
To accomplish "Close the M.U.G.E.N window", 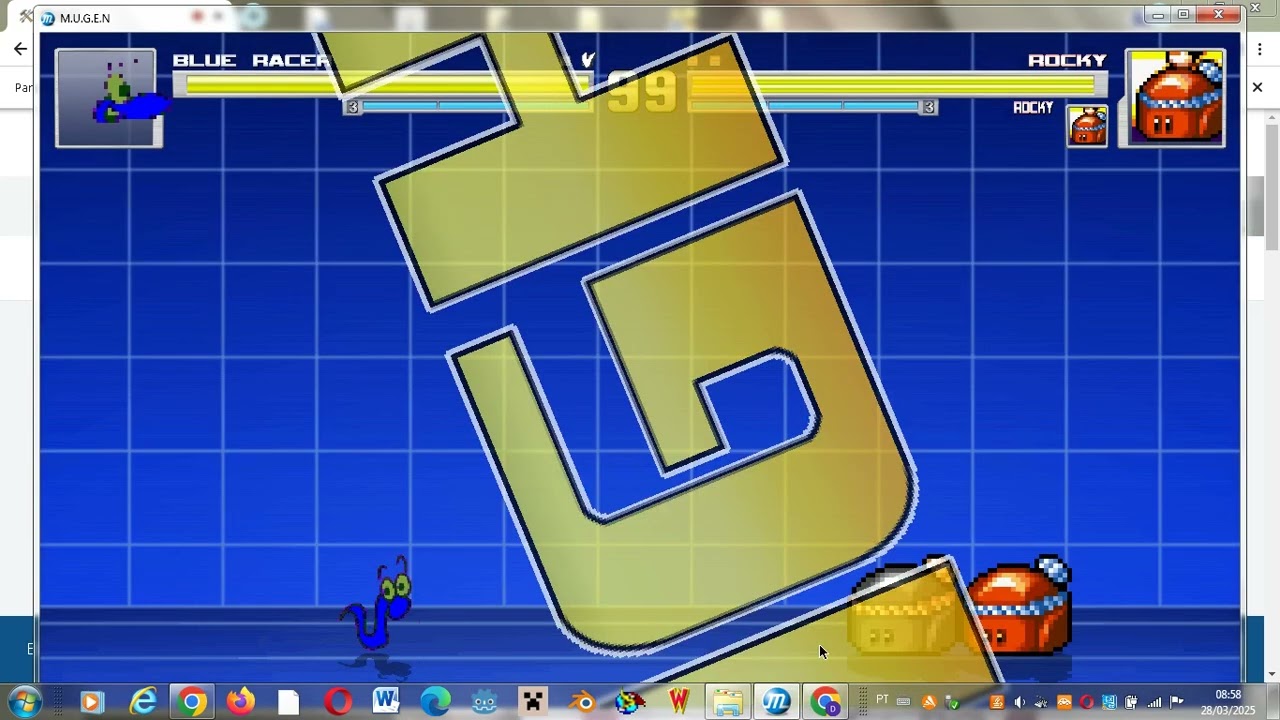I will click(x=1219, y=15).
